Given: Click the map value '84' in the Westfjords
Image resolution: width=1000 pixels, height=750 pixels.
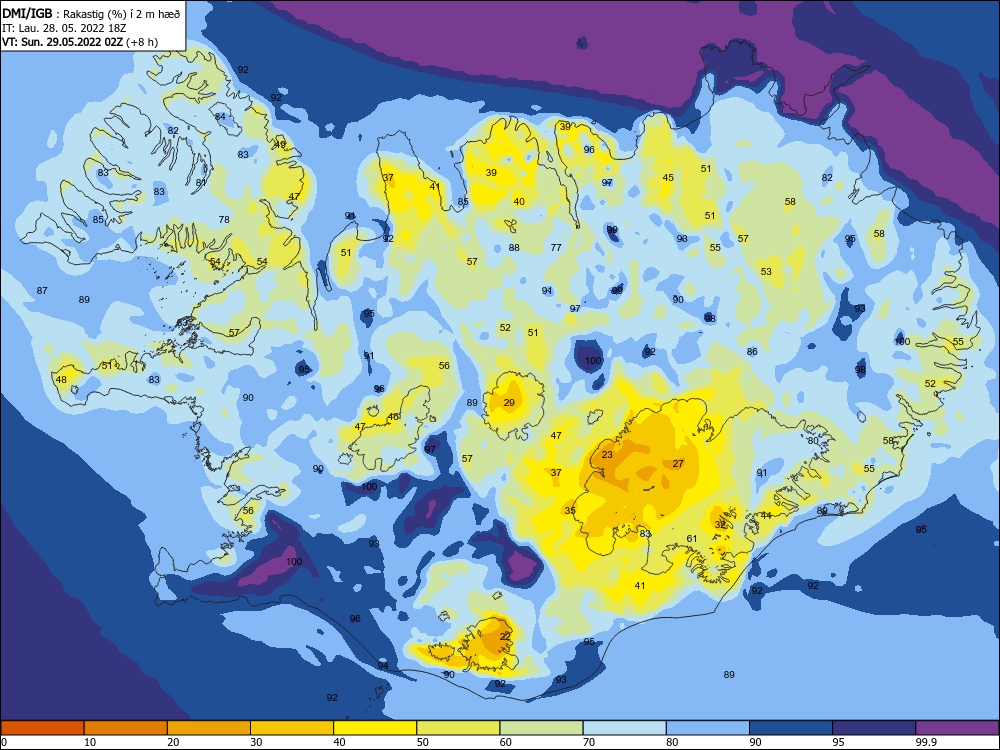Looking at the screenshot, I should [220, 116].
